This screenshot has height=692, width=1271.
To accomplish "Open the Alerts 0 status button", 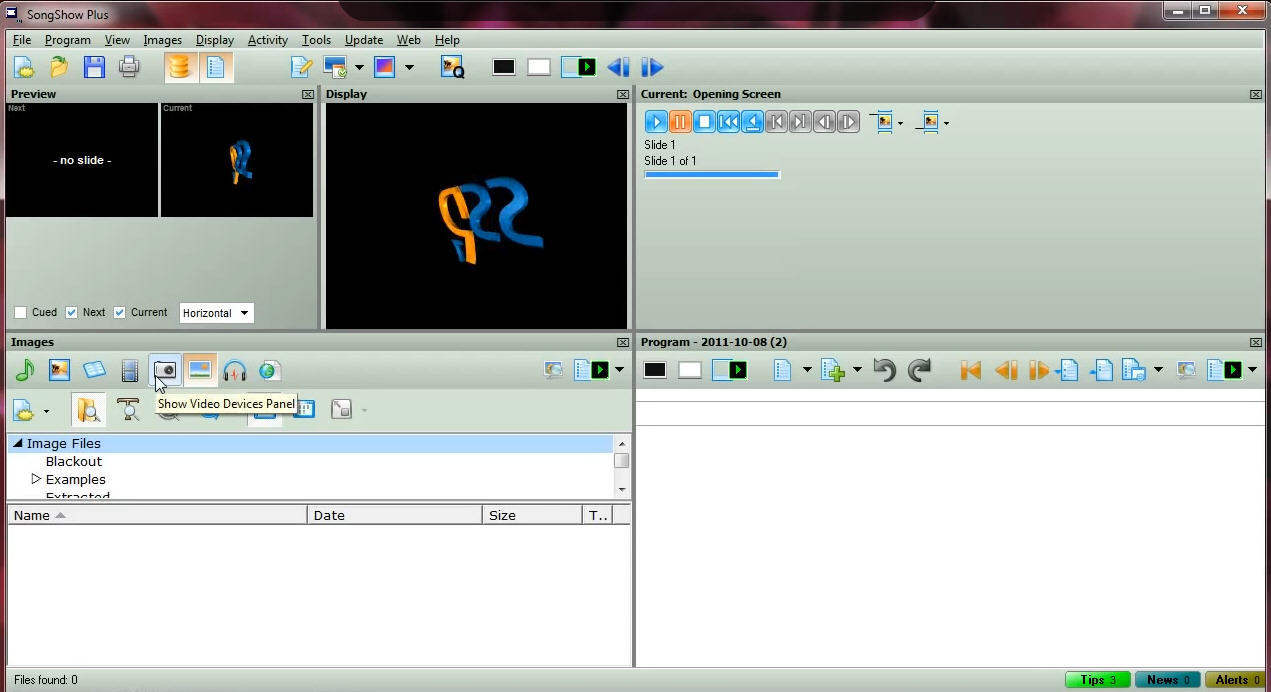I will coord(1237,680).
